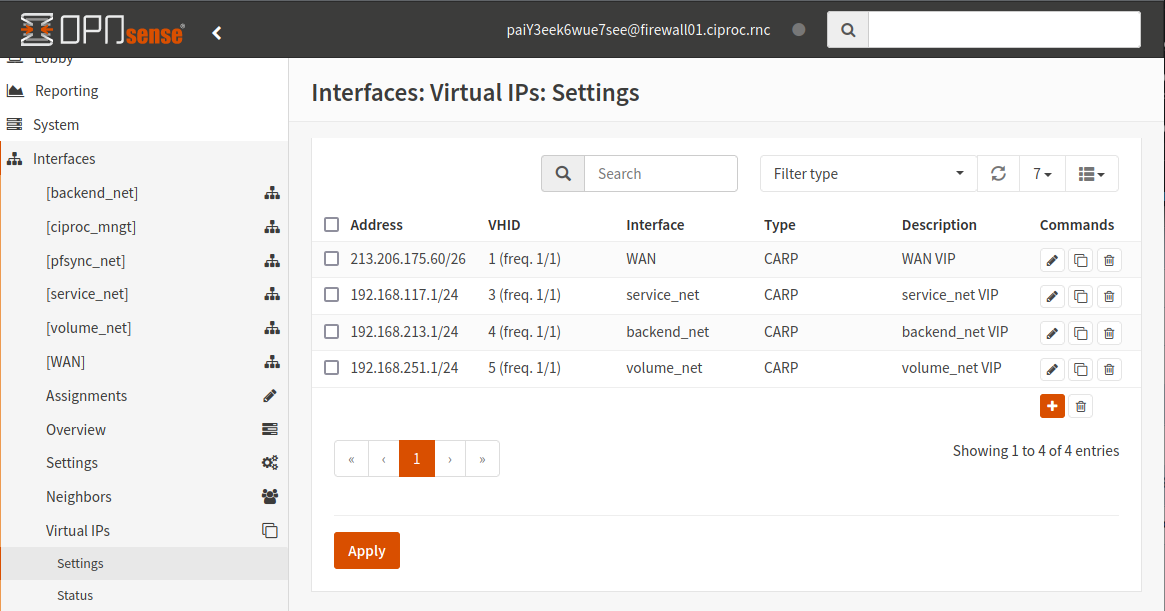Image resolution: width=1165 pixels, height=611 pixels.
Task: Open the entries-per-page dropdown showing 7
Action: pyautogui.click(x=1042, y=173)
